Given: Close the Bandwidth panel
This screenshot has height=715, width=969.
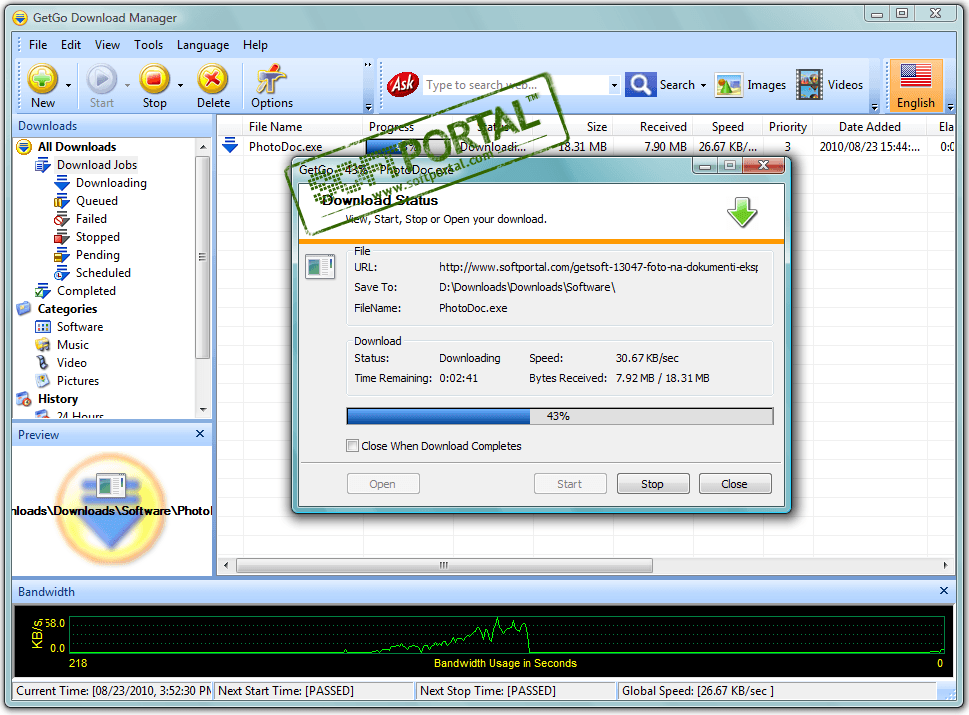Looking at the screenshot, I should coord(944,591).
